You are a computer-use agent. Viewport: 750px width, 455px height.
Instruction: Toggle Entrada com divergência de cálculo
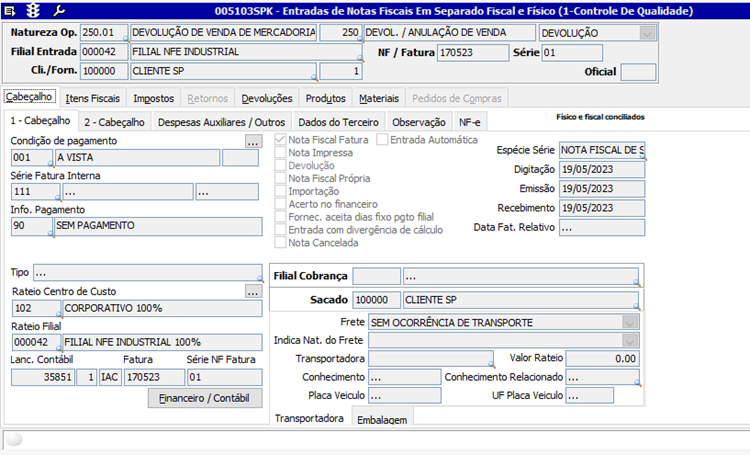click(280, 230)
